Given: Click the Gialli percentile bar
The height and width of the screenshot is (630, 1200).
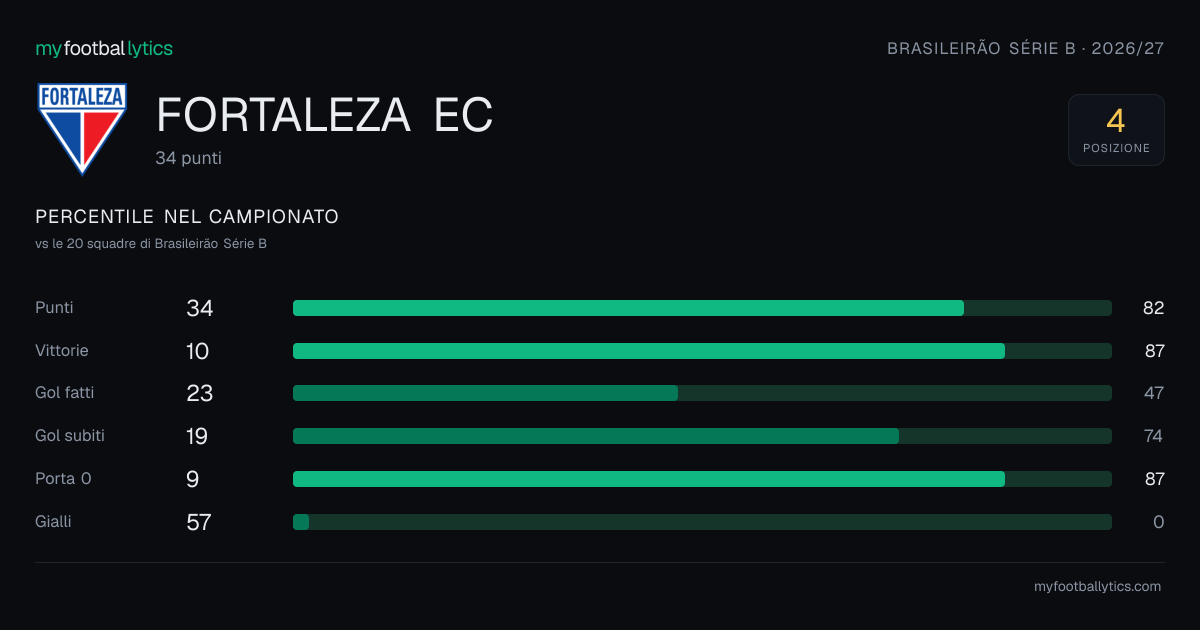Looking at the screenshot, I should pyautogui.click(x=702, y=522).
